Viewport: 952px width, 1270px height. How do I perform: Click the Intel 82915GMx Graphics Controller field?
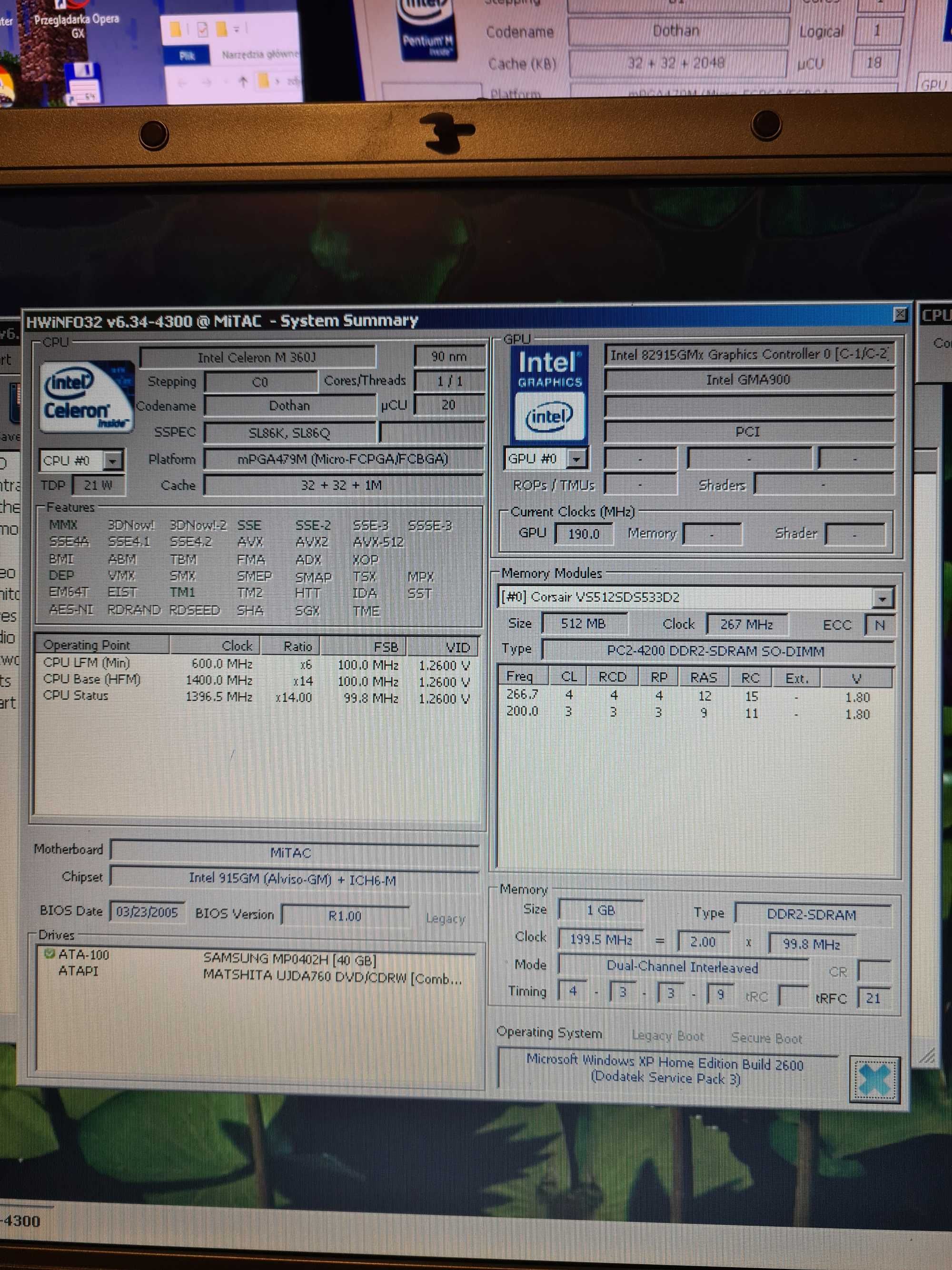pos(748,354)
